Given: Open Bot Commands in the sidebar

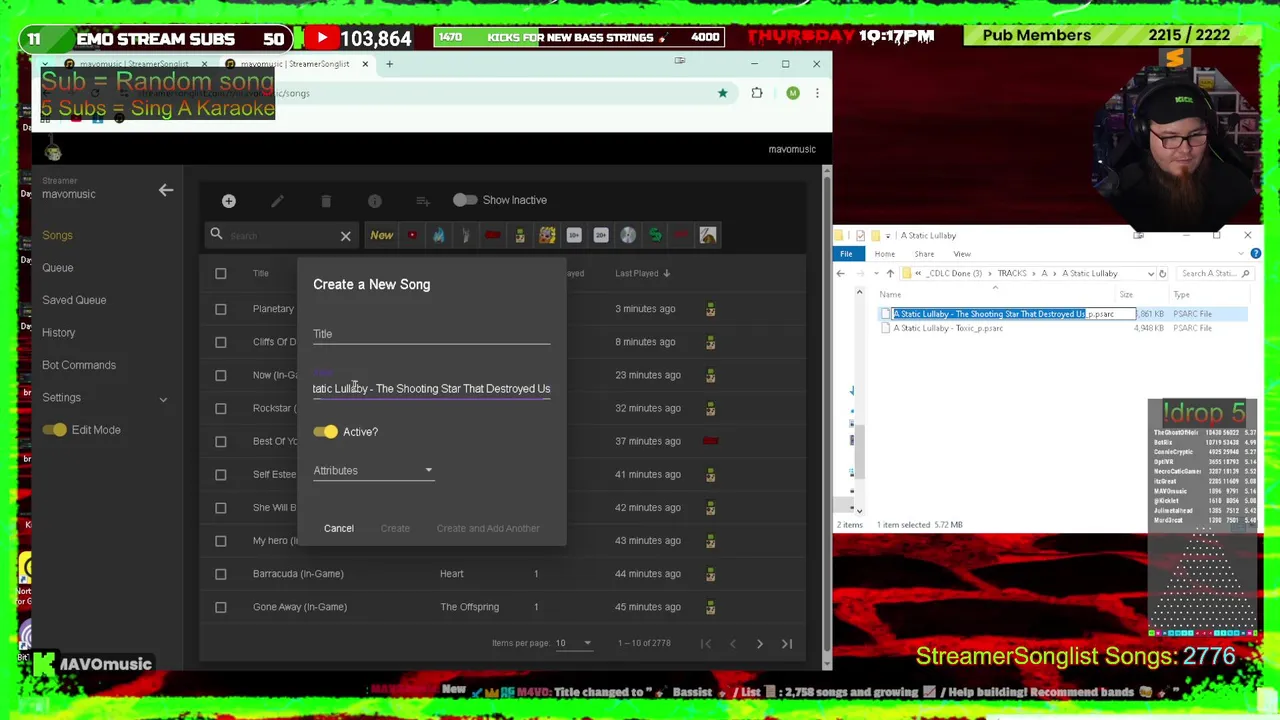Looking at the screenshot, I should point(79,365).
